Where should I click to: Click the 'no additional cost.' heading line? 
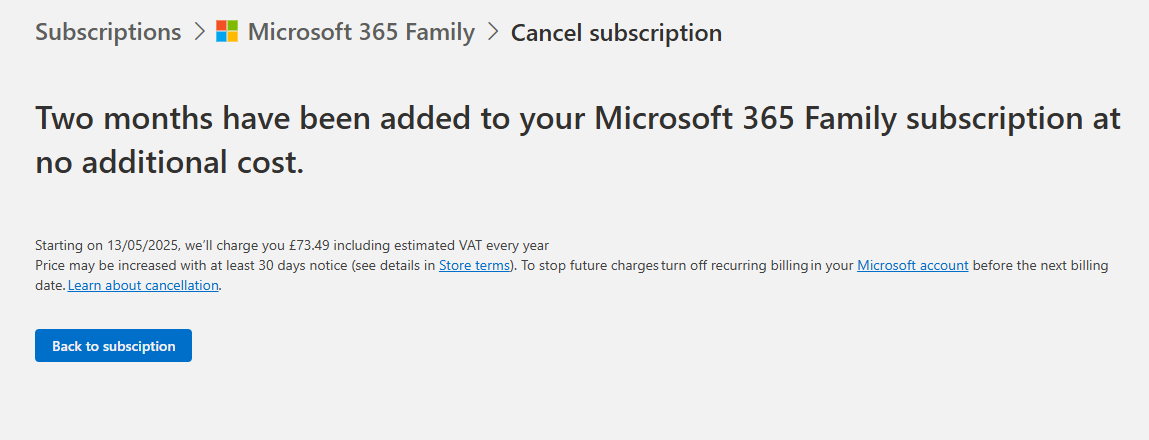(169, 163)
